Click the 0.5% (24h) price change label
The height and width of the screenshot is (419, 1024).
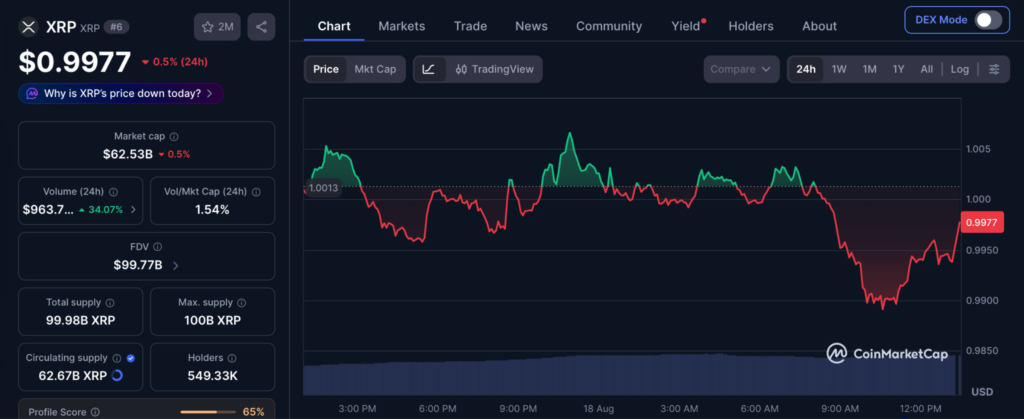tap(175, 62)
